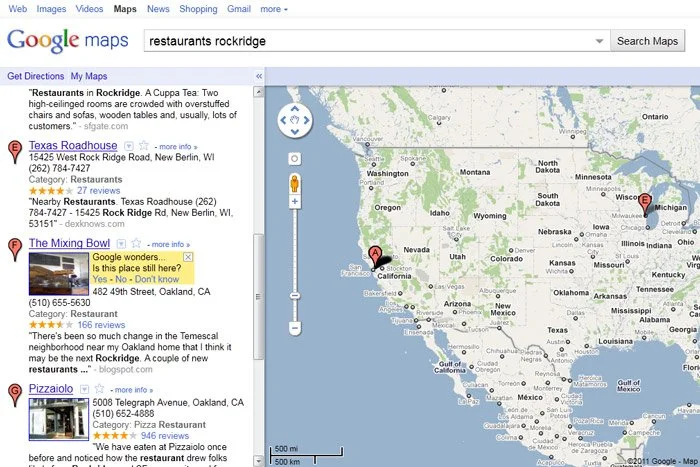Click Get Directions link
This screenshot has width=700, height=467.
pyautogui.click(x=36, y=76)
